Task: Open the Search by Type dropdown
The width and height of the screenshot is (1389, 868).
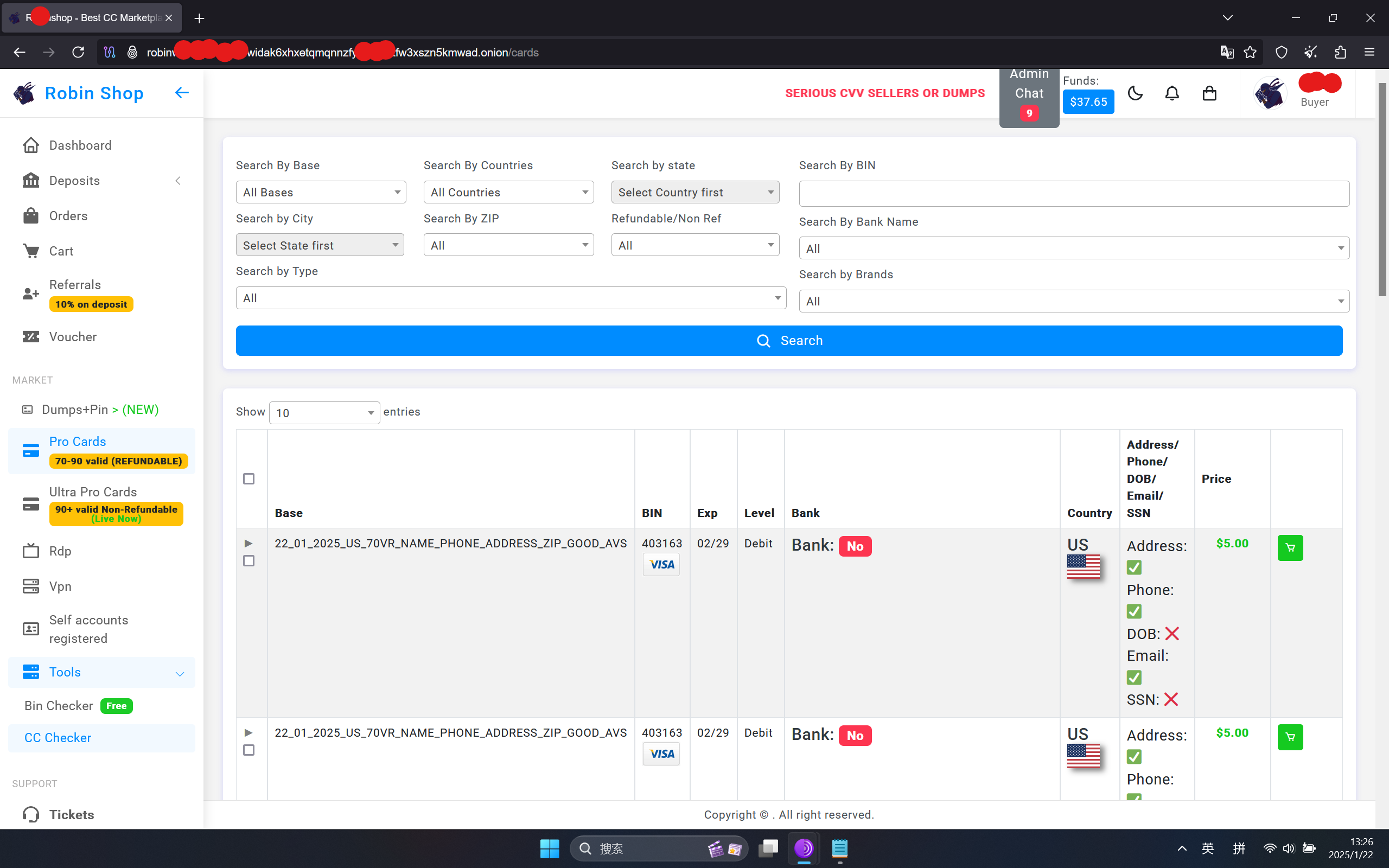Action: pos(511,298)
